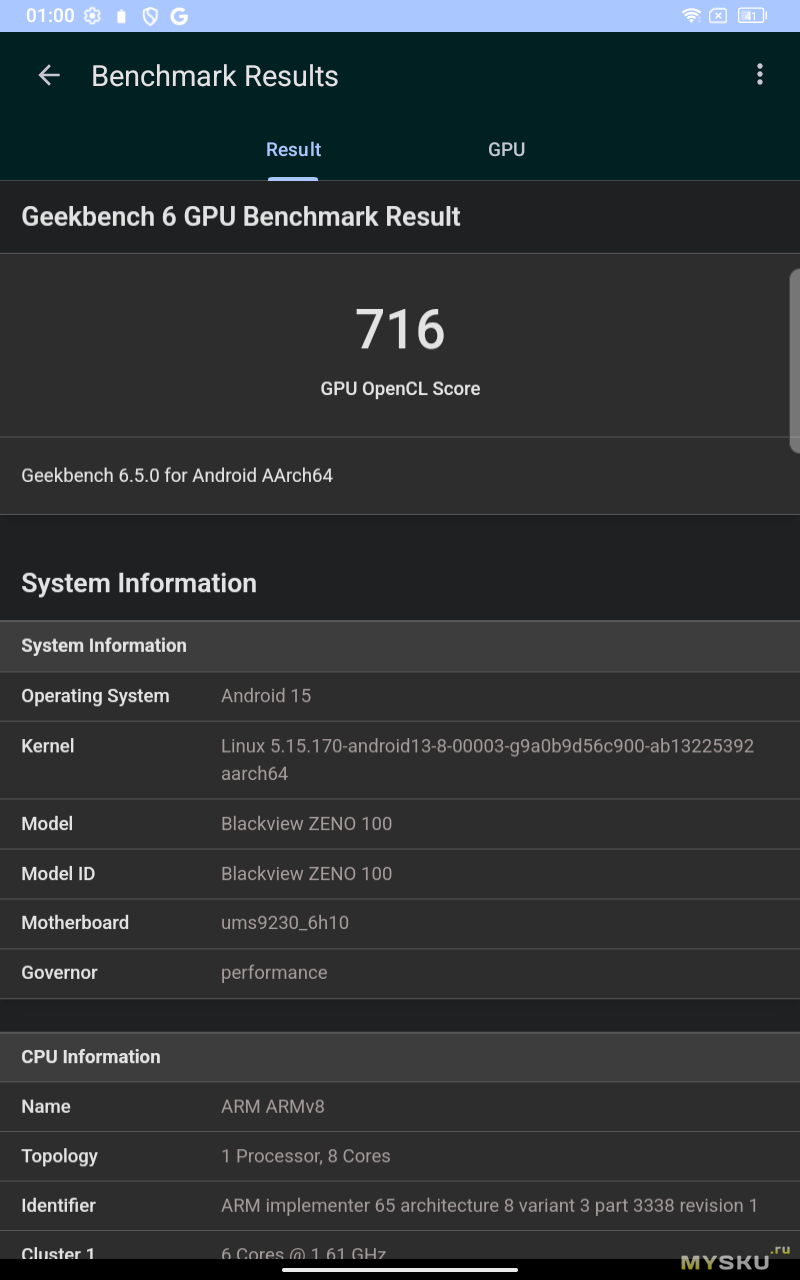Tap the Google G status icon

click(179, 16)
